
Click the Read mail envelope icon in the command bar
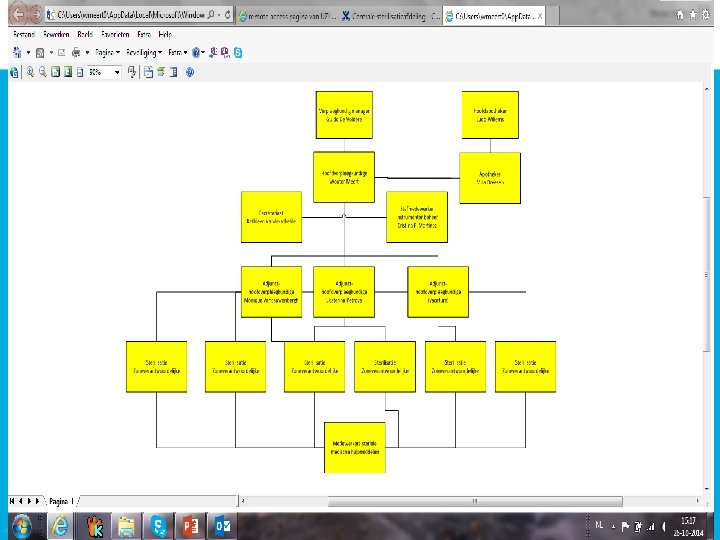[62, 52]
